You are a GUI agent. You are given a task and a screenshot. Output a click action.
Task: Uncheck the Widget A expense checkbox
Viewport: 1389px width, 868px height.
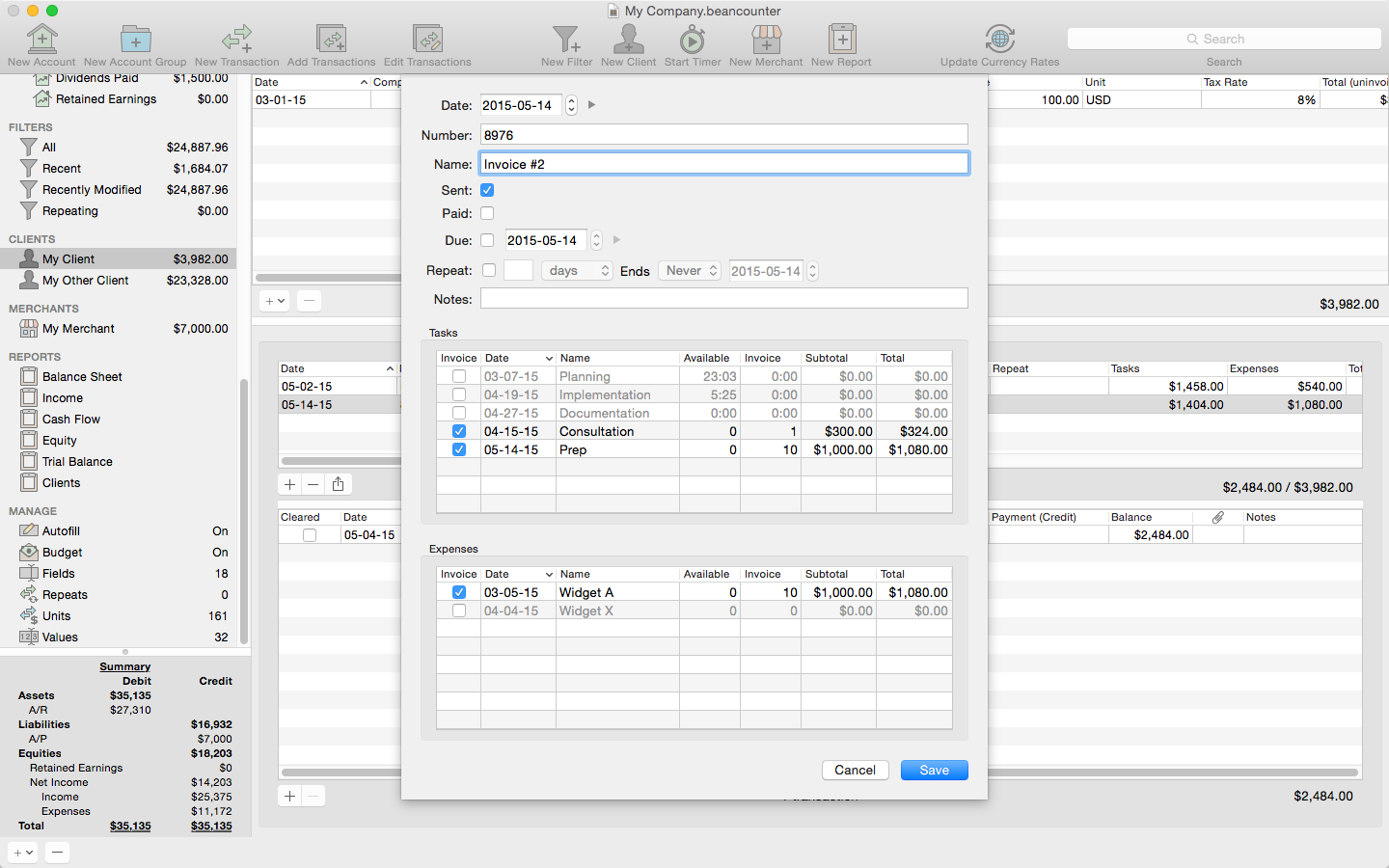[459, 592]
